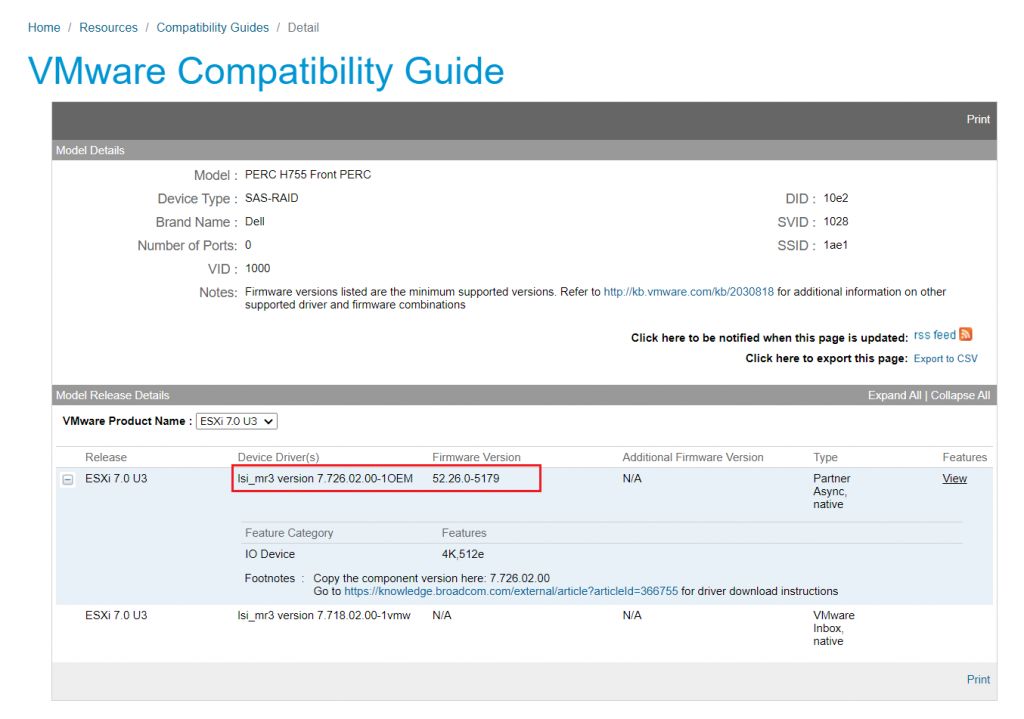The height and width of the screenshot is (719, 1024).
Task: Click the DID value 10e2
Action: pyautogui.click(x=835, y=198)
